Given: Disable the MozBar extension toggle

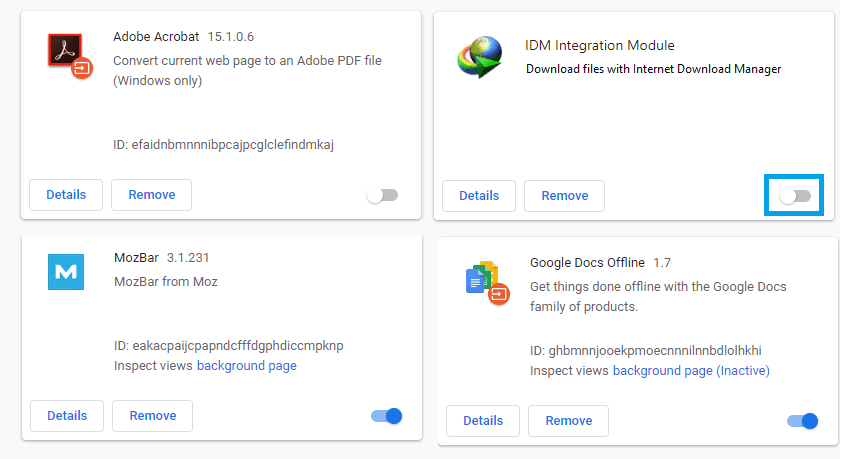Looking at the screenshot, I should pyautogui.click(x=387, y=416).
